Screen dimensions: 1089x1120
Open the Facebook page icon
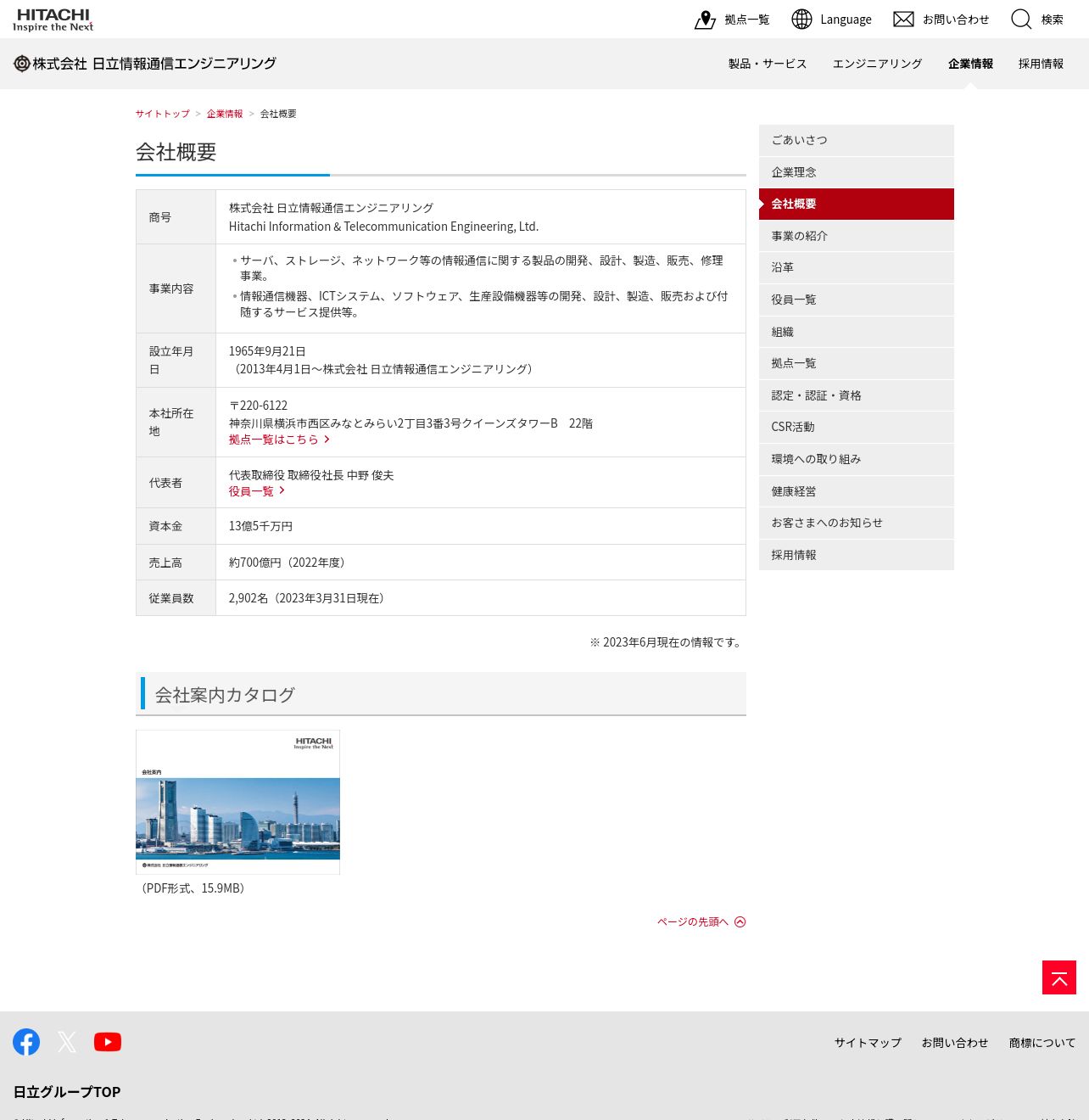pyautogui.click(x=26, y=1042)
